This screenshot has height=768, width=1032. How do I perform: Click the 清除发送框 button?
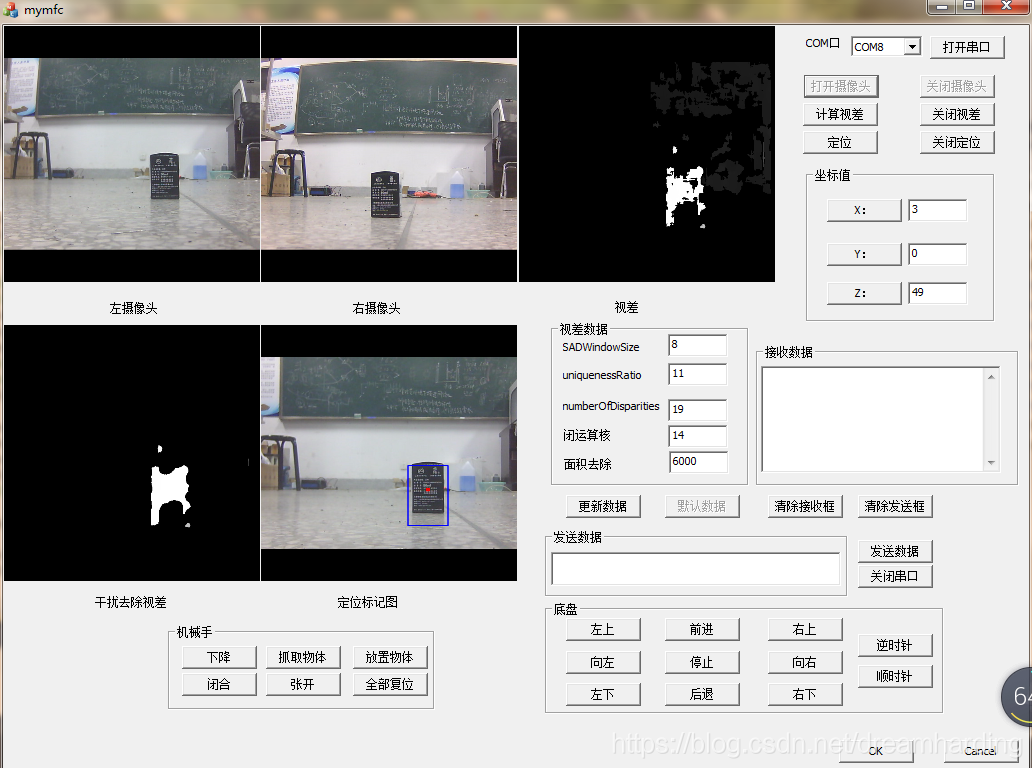[x=895, y=506]
